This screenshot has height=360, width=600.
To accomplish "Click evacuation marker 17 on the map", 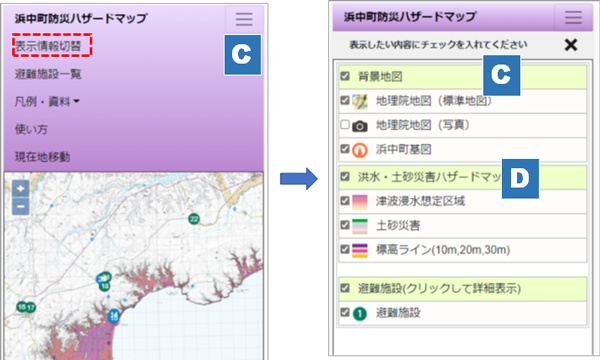I will 30,307.
